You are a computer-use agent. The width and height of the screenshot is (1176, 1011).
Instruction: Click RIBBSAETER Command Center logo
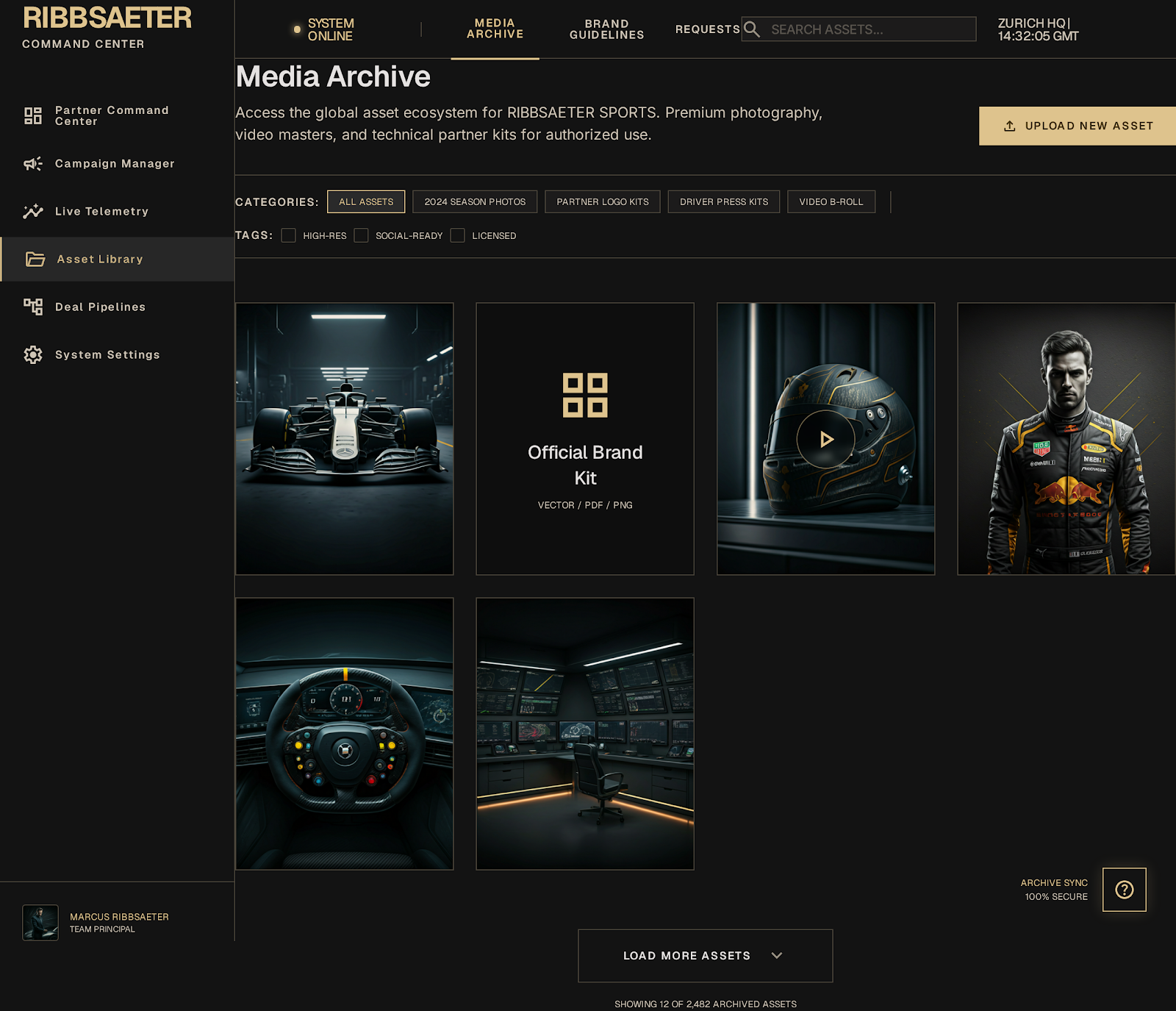tap(107, 28)
